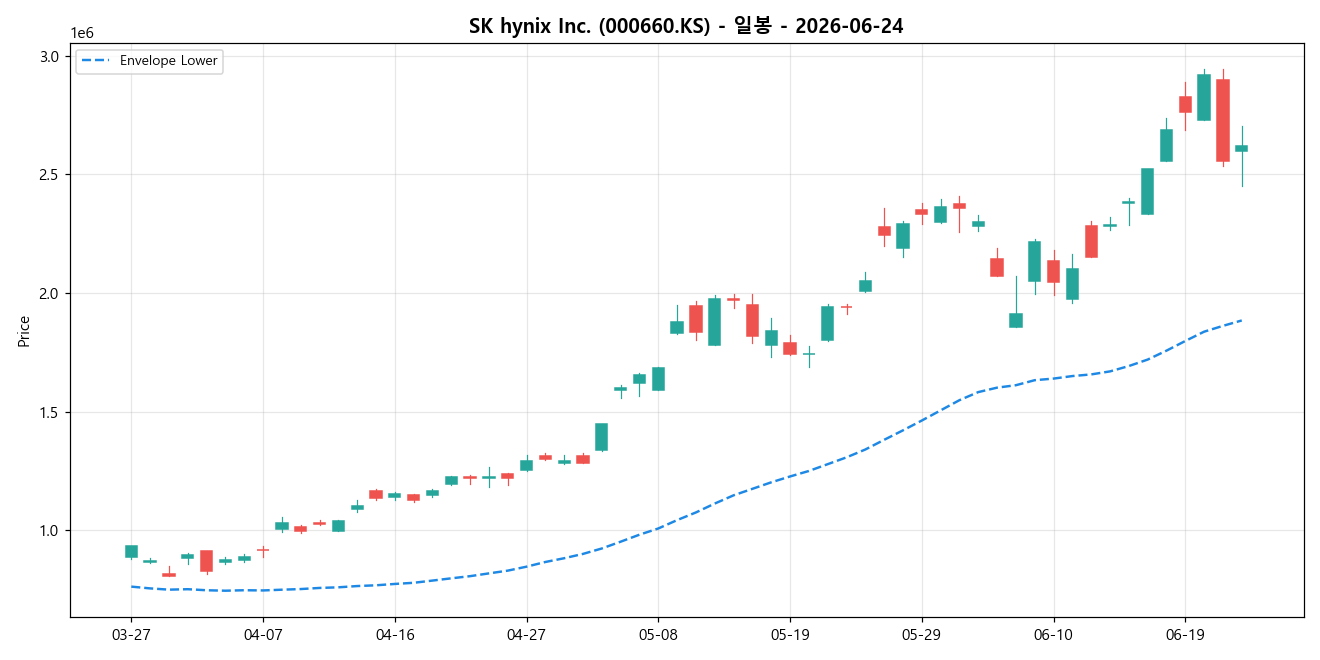The width and height of the screenshot is (1320, 660).
Task: Click the large red candle after 06-19
Action: pos(1222,120)
